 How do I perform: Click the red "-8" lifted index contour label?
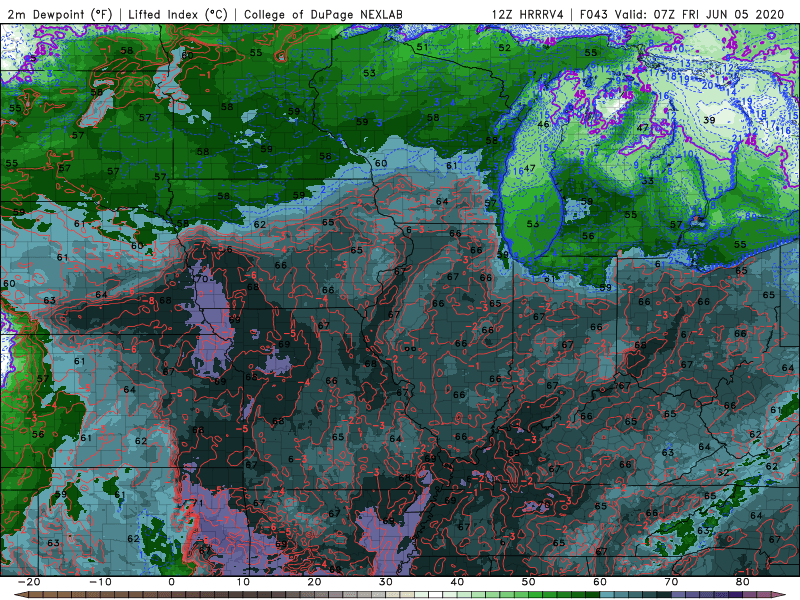[148, 301]
